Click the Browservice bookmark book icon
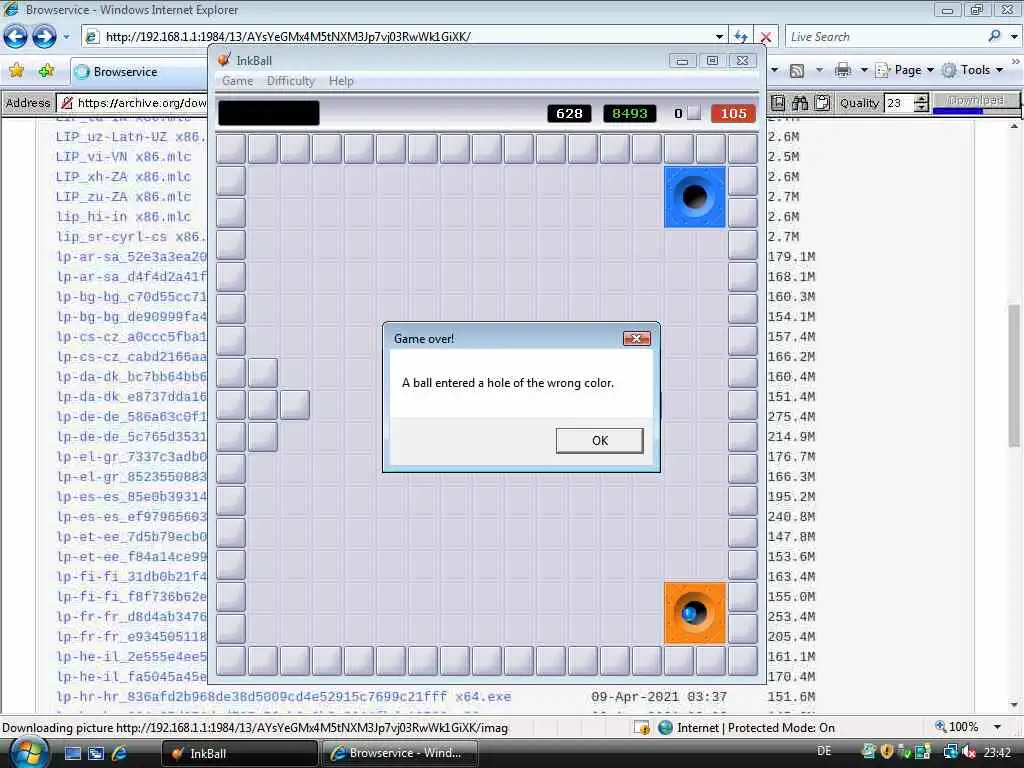 [x=778, y=103]
